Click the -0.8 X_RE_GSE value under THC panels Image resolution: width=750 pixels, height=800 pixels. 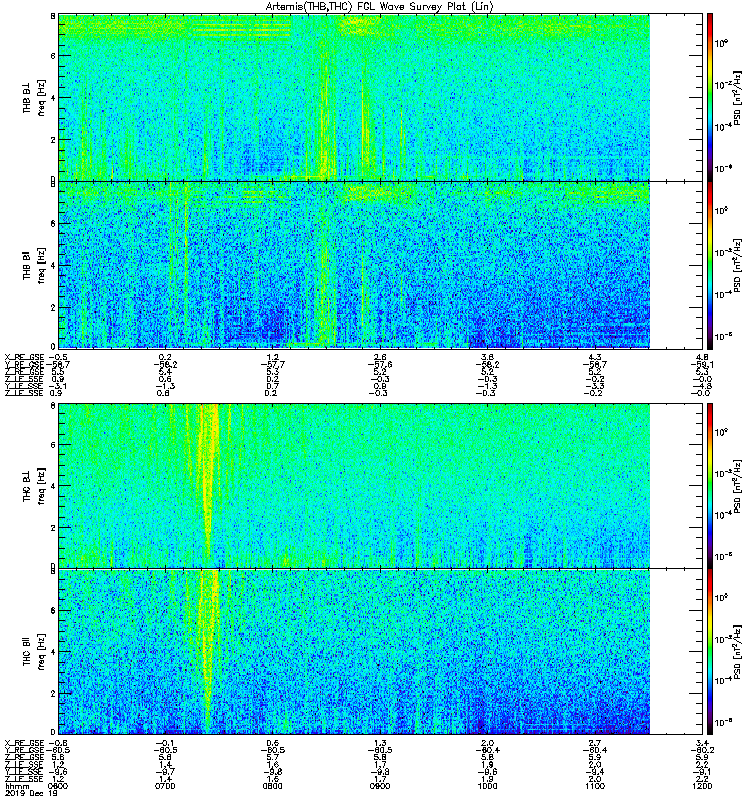pos(58,743)
